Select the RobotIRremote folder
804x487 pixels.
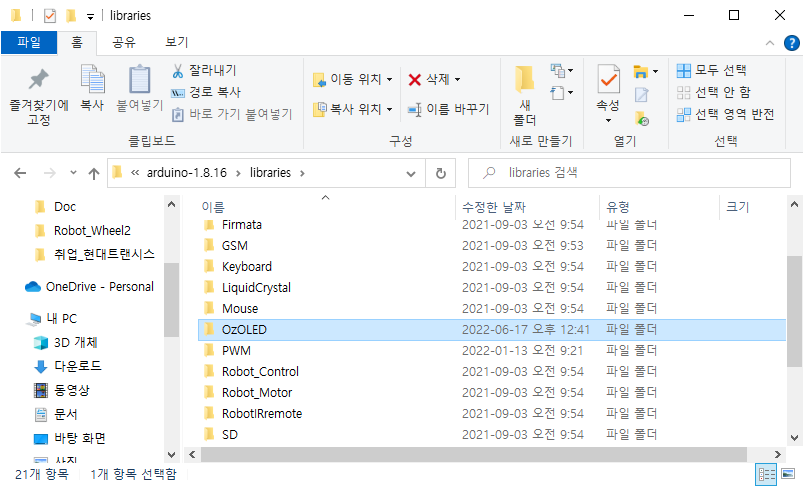tap(492, 414)
